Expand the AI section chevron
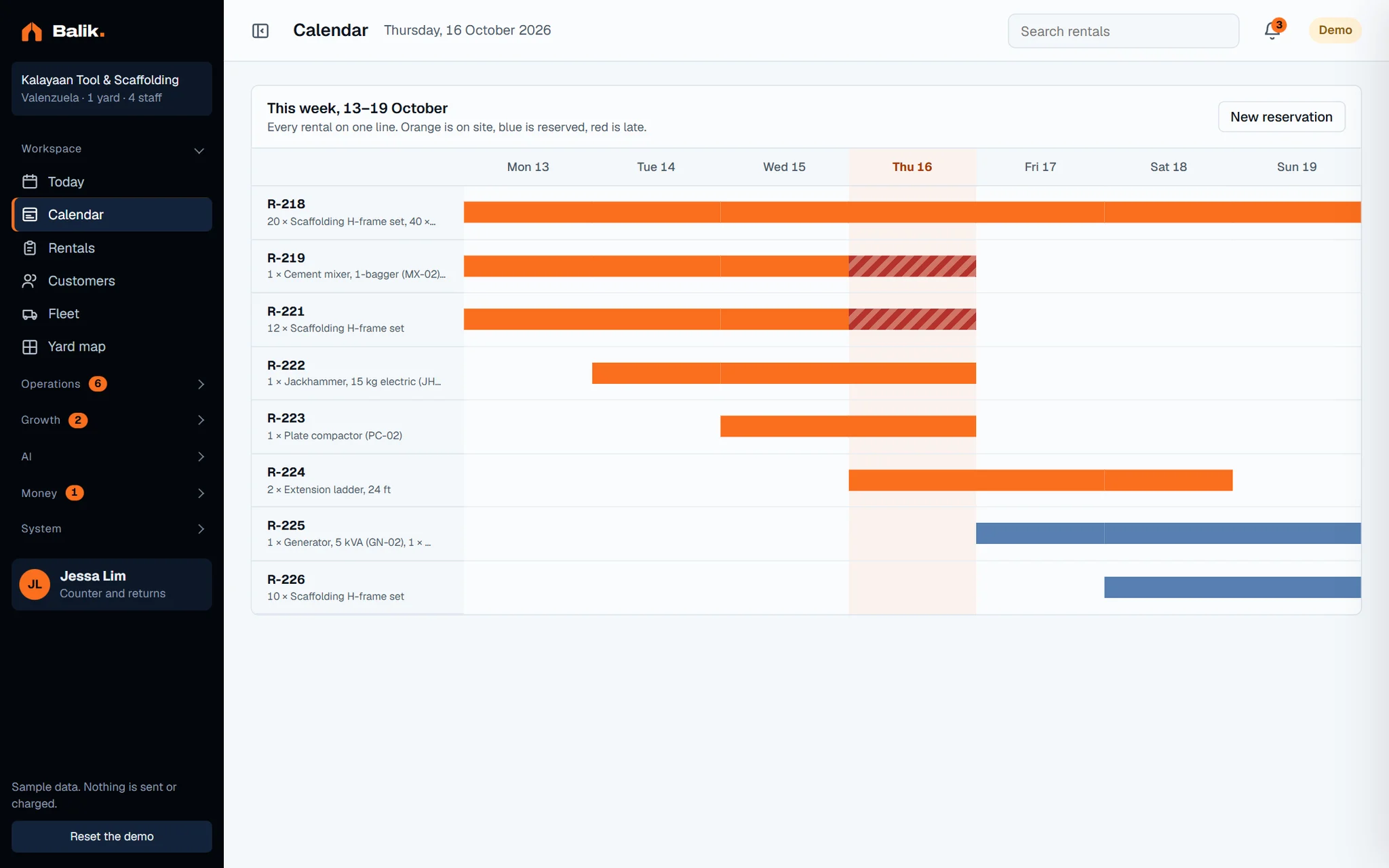This screenshot has height=868, width=1389. (201, 456)
